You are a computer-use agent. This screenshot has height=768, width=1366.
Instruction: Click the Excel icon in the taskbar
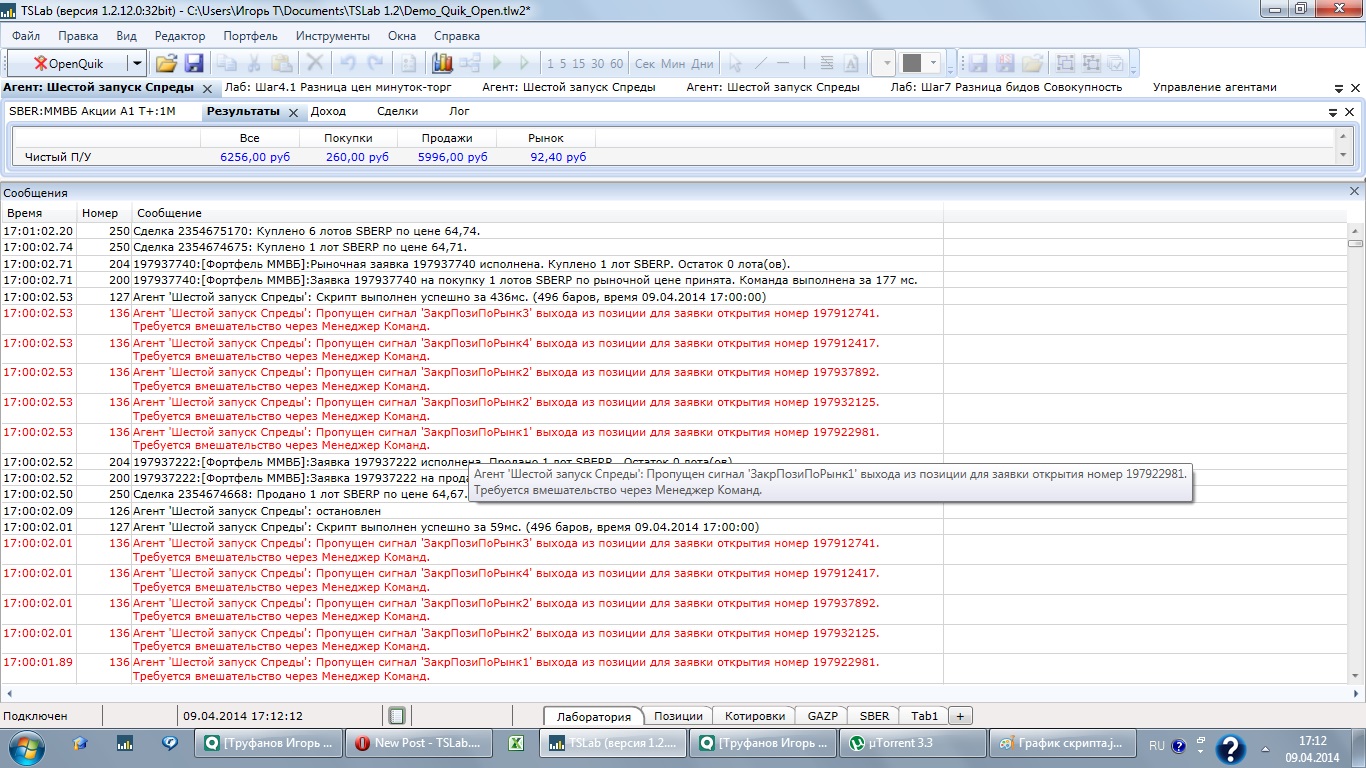pos(517,743)
